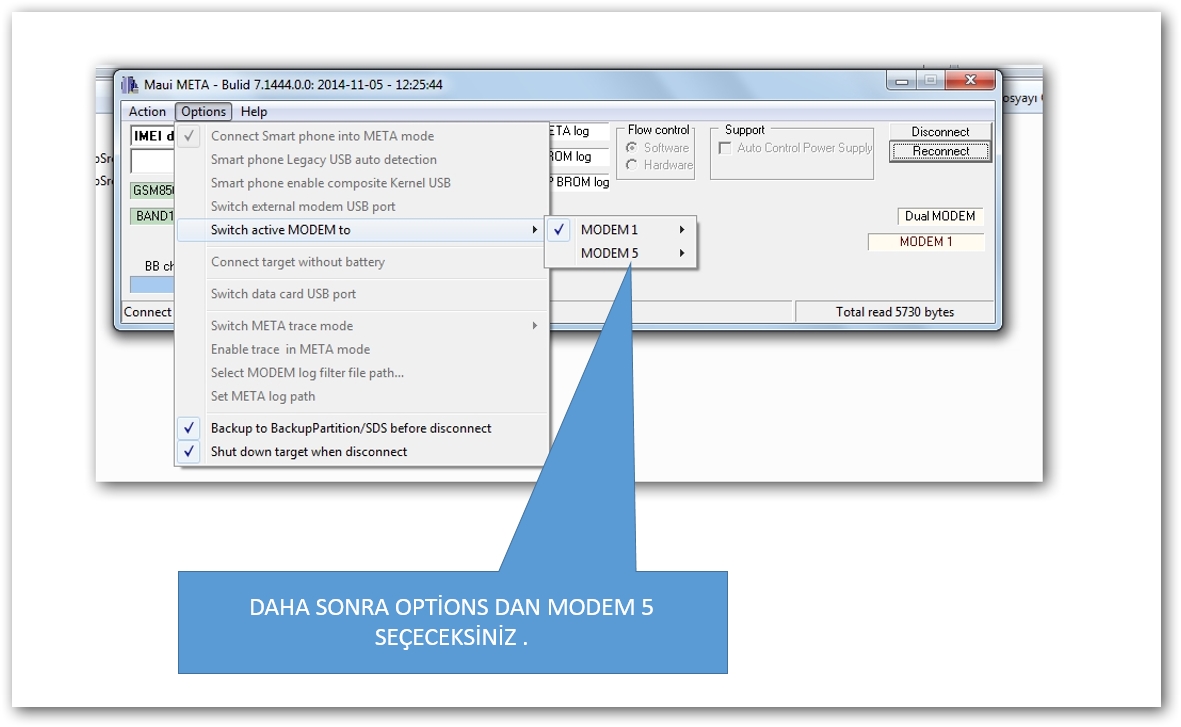Expand the MODEM 1 submenu arrow

(682, 230)
